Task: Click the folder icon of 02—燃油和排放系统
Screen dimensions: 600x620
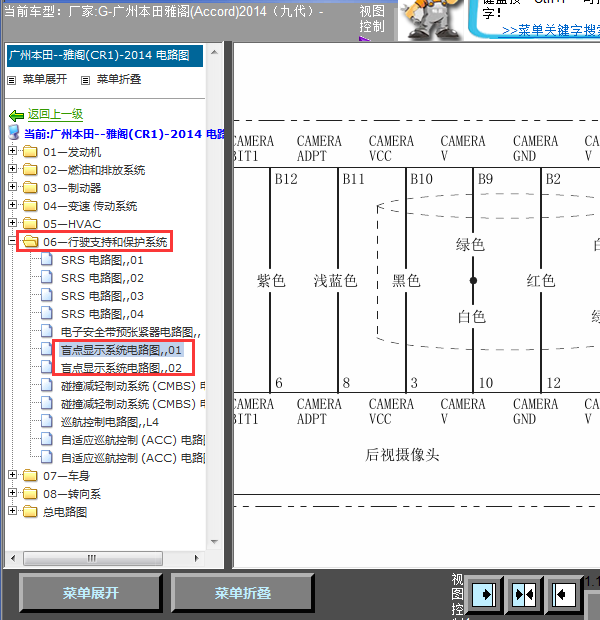Action: tap(30, 170)
